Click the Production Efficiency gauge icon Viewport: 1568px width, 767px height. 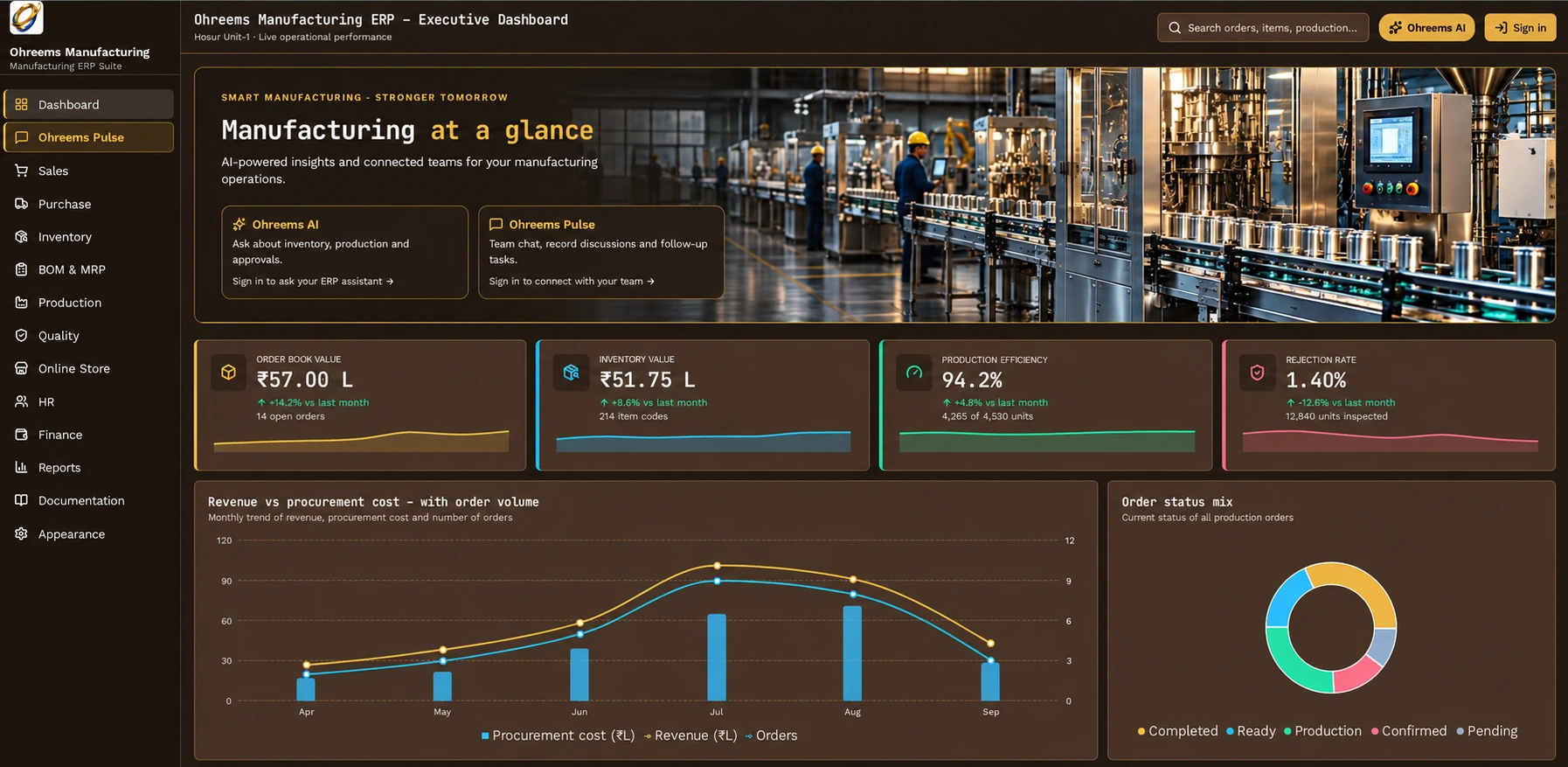coord(914,373)
